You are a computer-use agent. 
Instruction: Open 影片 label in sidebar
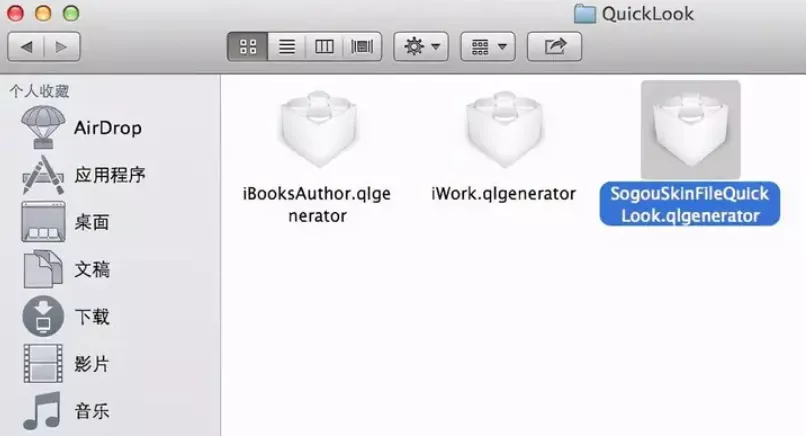pyautogui.click(x=92, y=364)
